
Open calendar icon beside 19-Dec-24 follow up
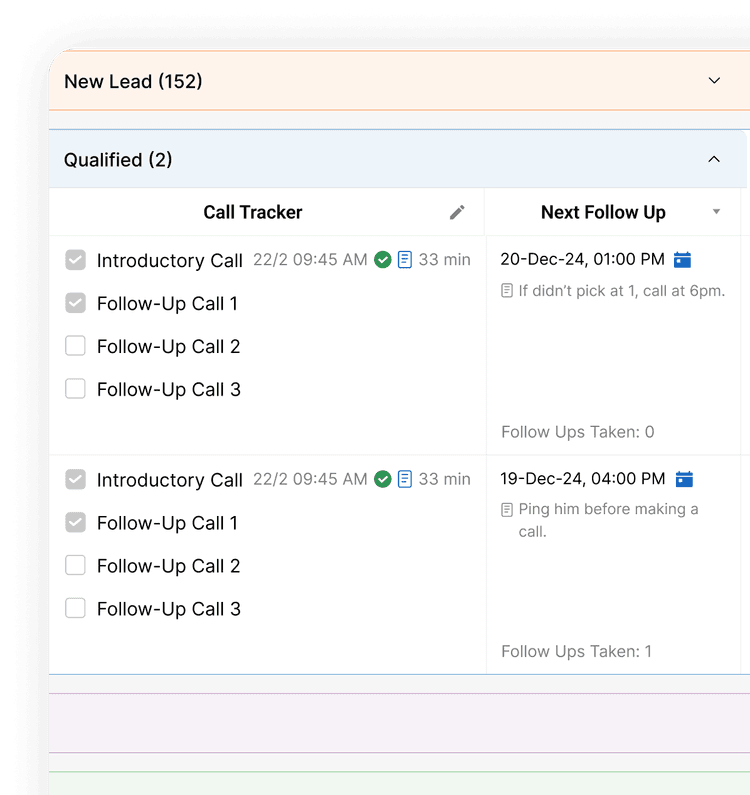[x=684, y=479]
